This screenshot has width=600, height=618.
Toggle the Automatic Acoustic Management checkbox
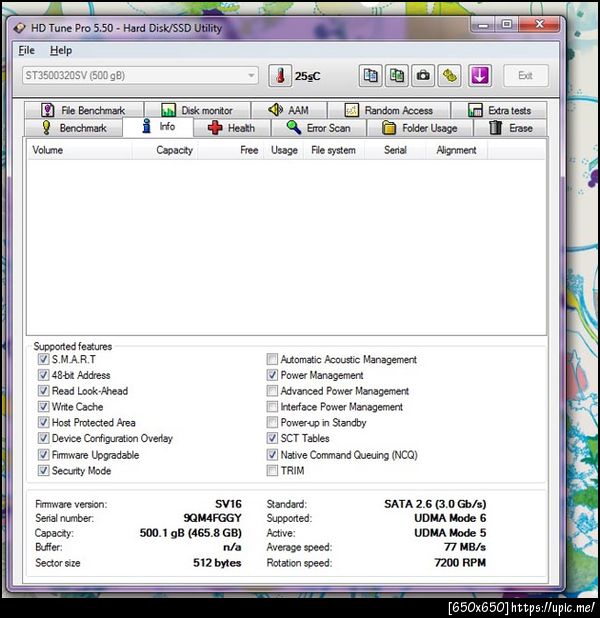point(272,359)
